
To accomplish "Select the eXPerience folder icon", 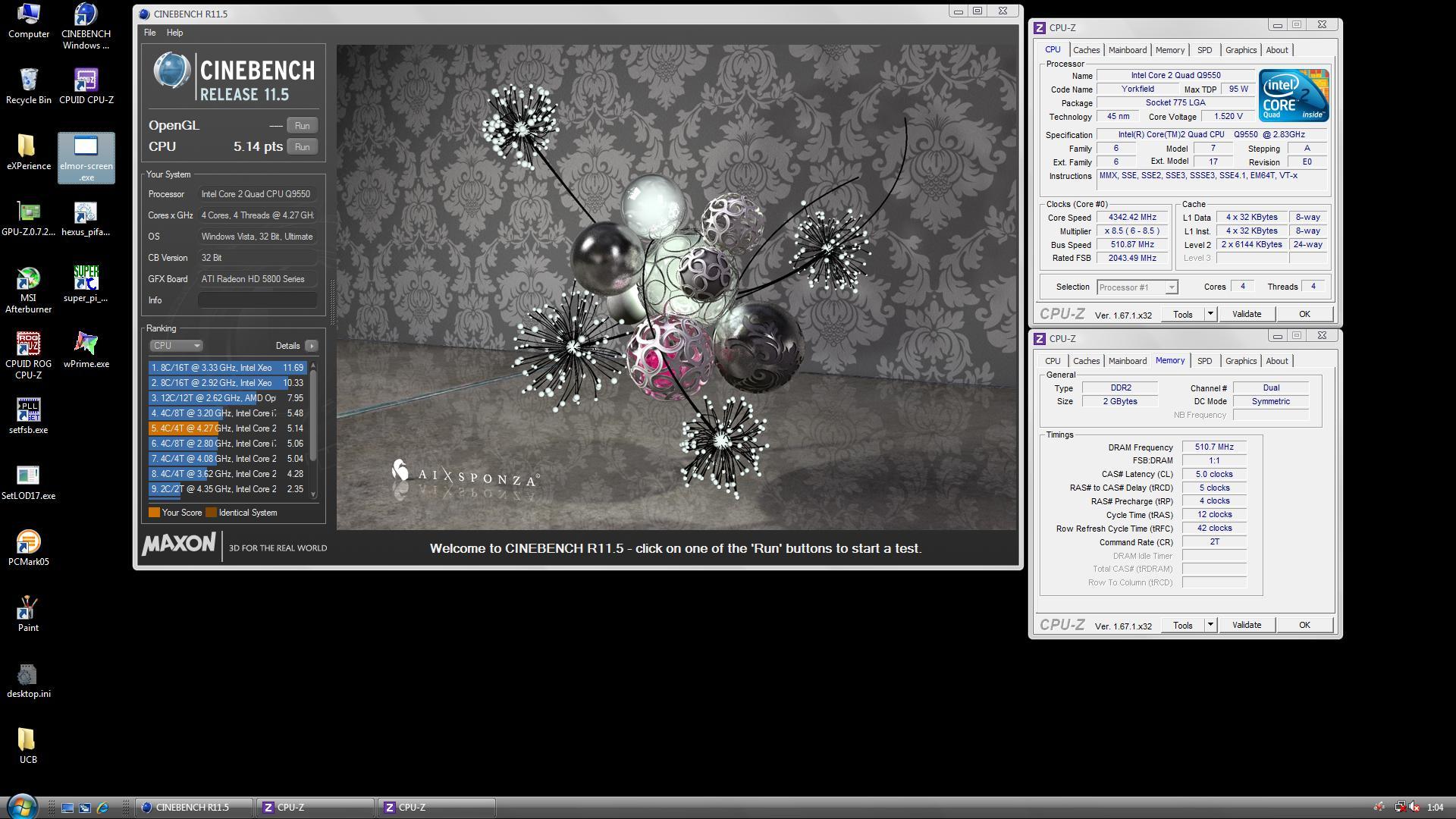I will [28, 152].
